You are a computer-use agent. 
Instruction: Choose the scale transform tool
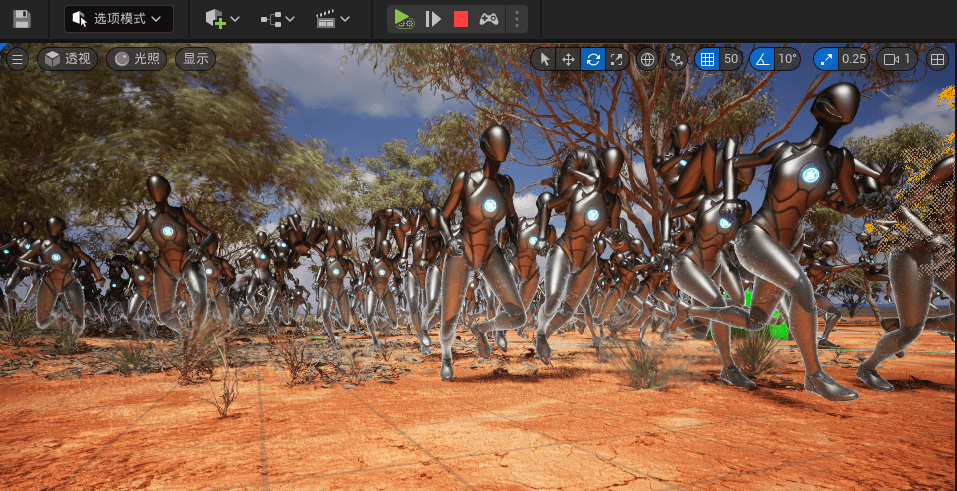616,59
